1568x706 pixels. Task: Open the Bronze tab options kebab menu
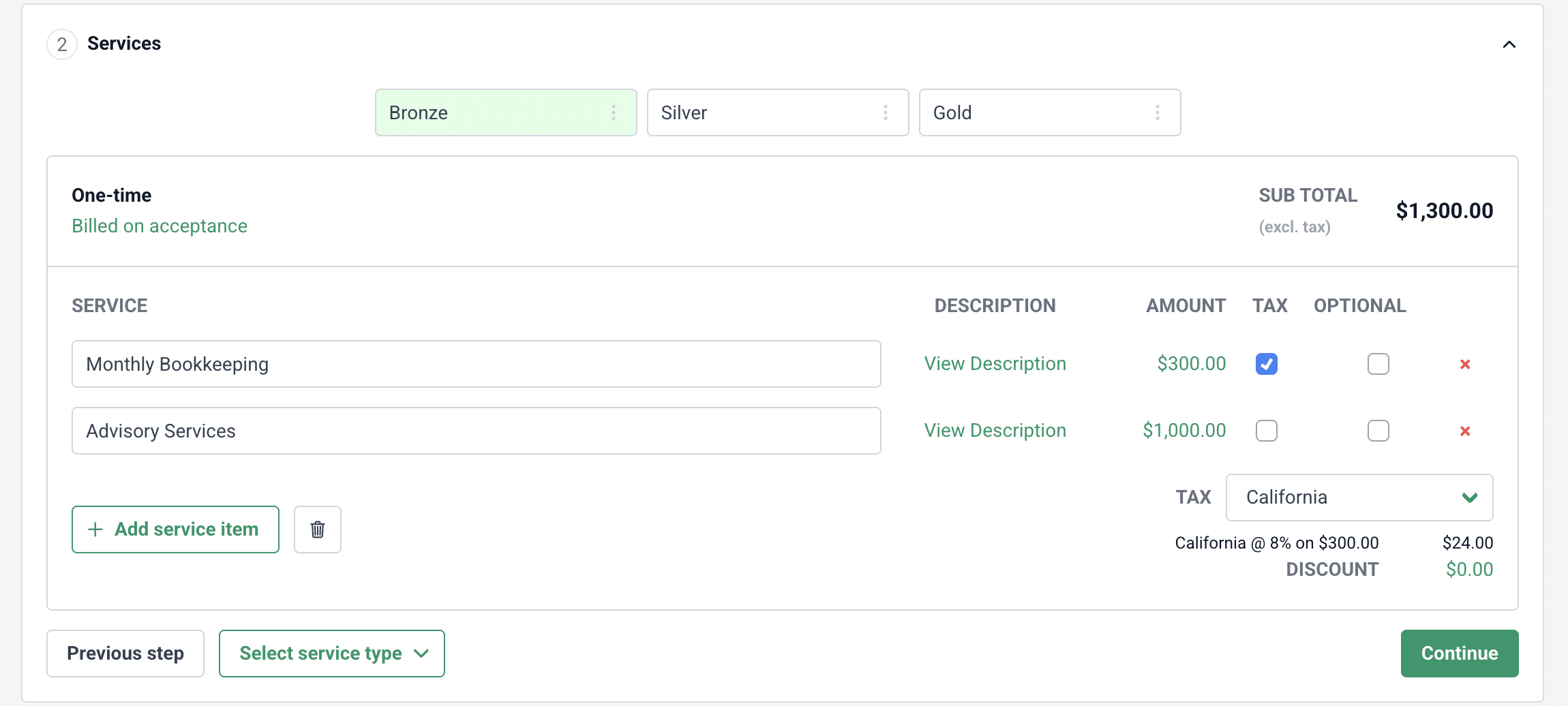614,112
